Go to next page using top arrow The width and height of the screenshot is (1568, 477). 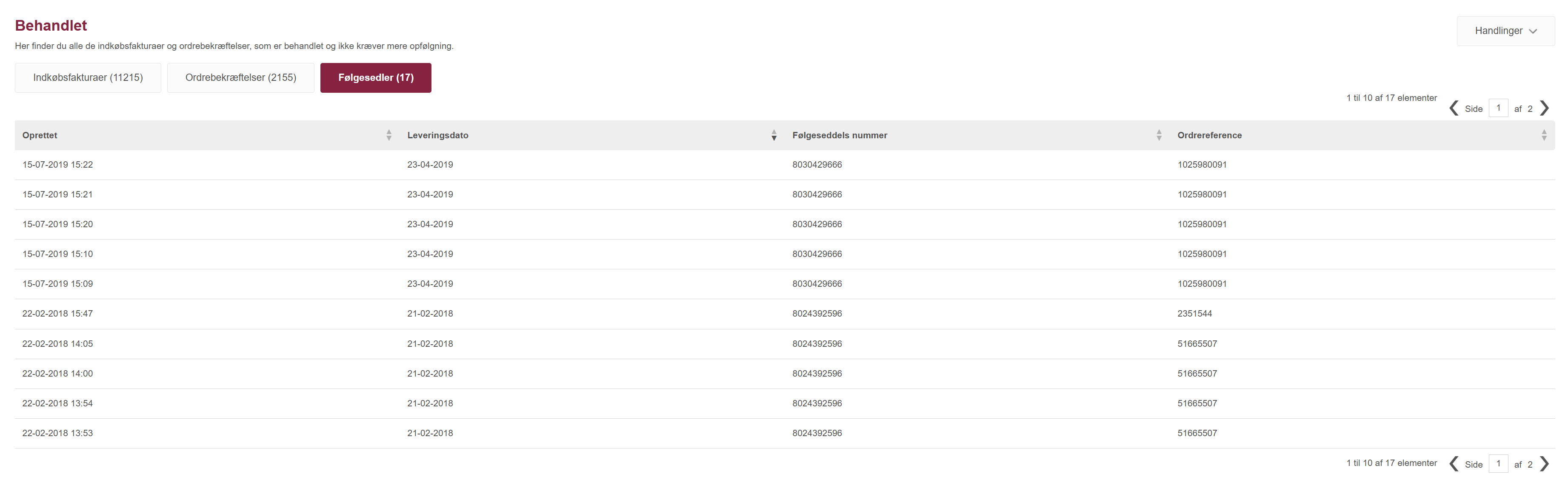tap(1544, 109)
